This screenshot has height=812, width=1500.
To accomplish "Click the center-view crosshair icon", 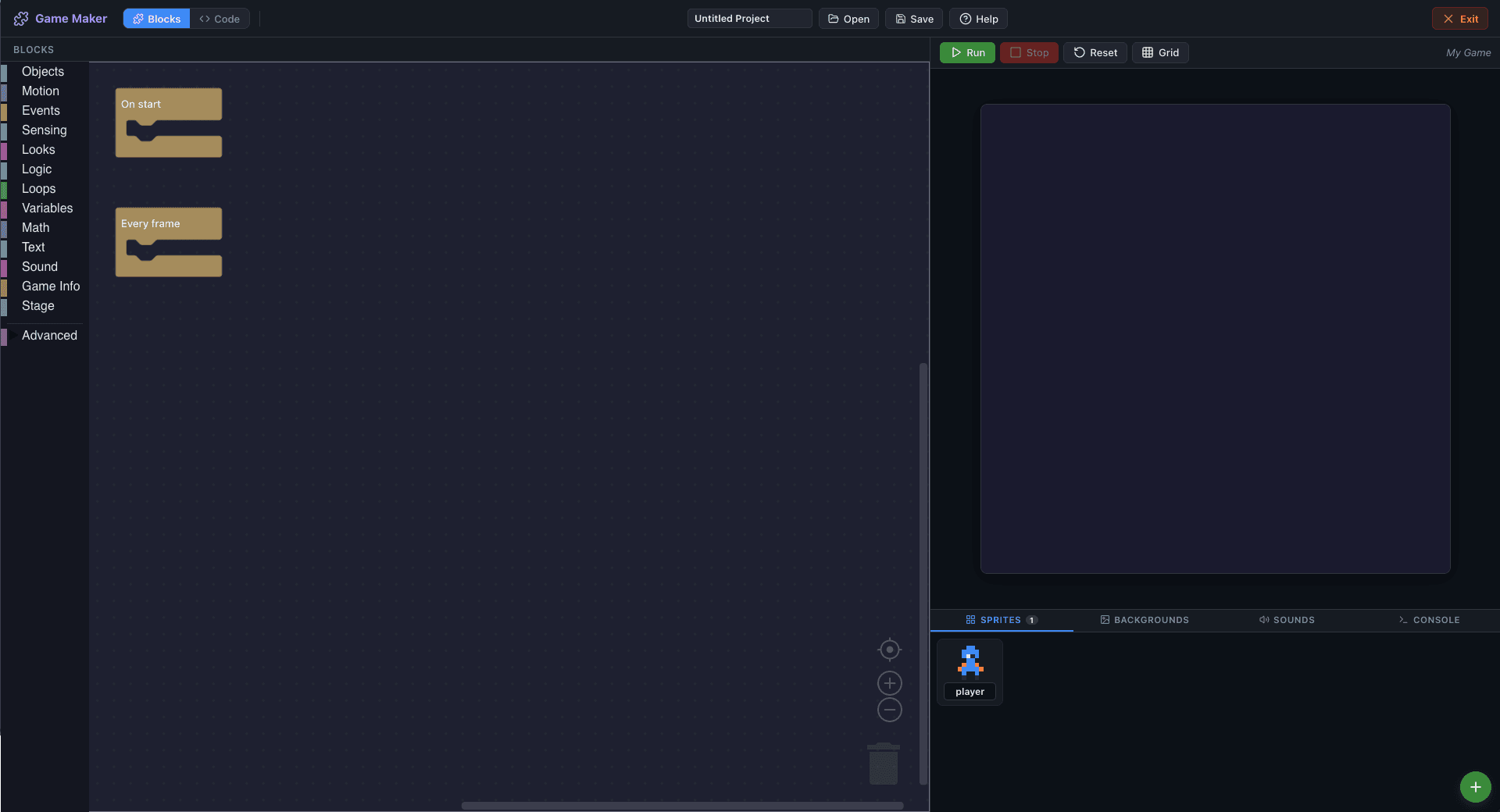I will (x=889, y=649).
